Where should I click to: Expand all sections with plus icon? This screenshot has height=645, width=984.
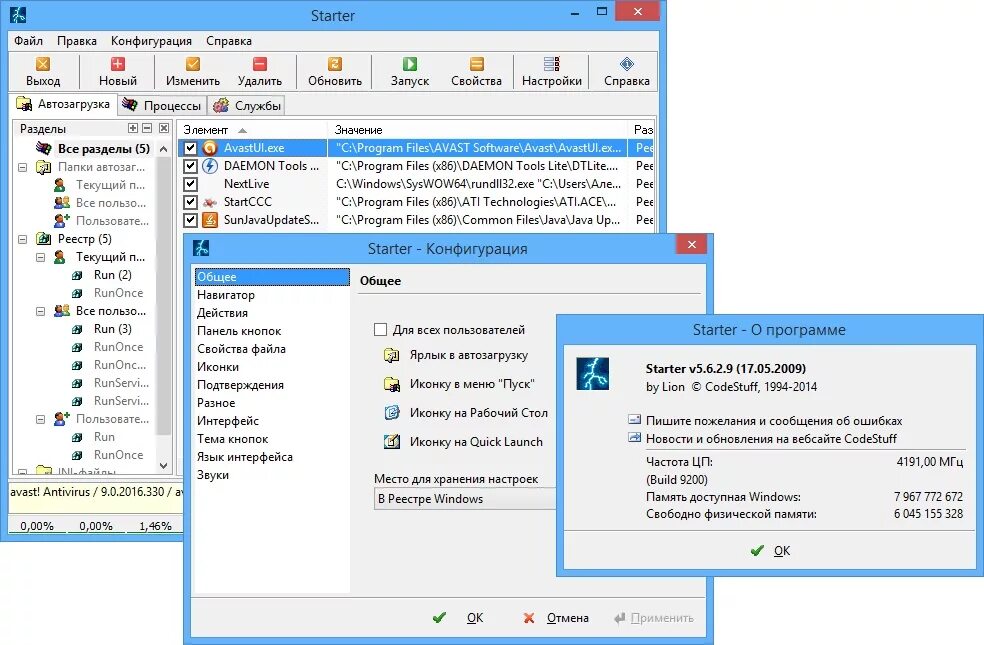click(x=133, y=128)
